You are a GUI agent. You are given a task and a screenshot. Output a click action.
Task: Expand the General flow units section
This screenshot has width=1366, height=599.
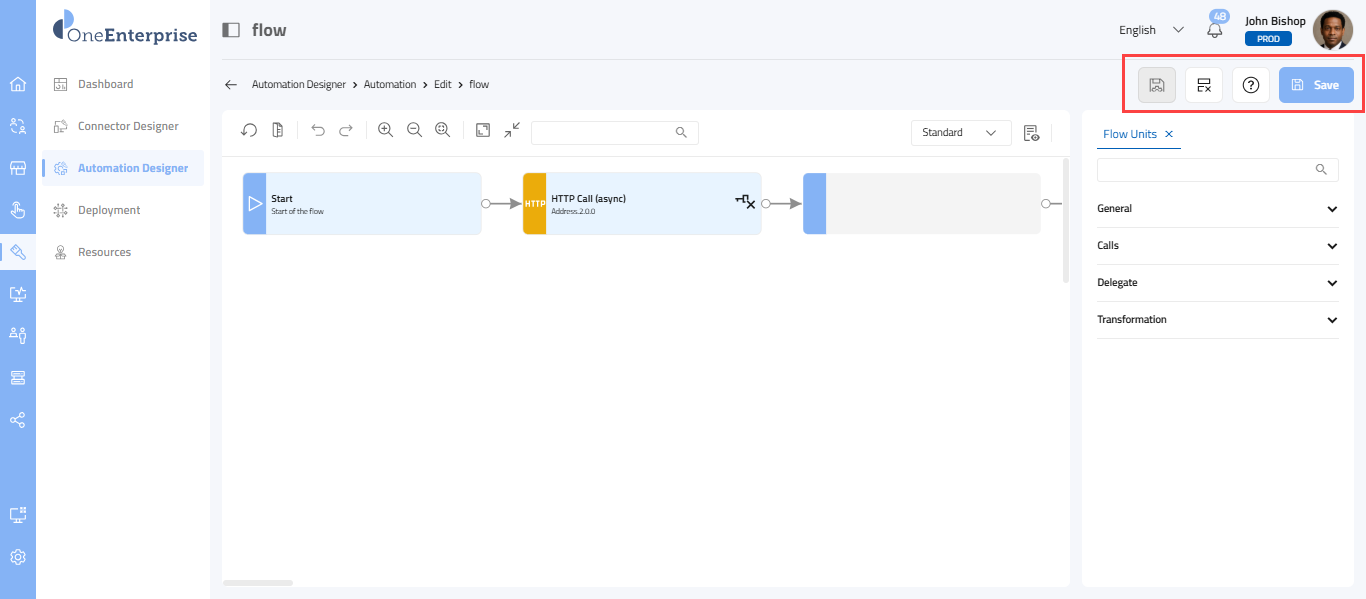point(1217,209)
